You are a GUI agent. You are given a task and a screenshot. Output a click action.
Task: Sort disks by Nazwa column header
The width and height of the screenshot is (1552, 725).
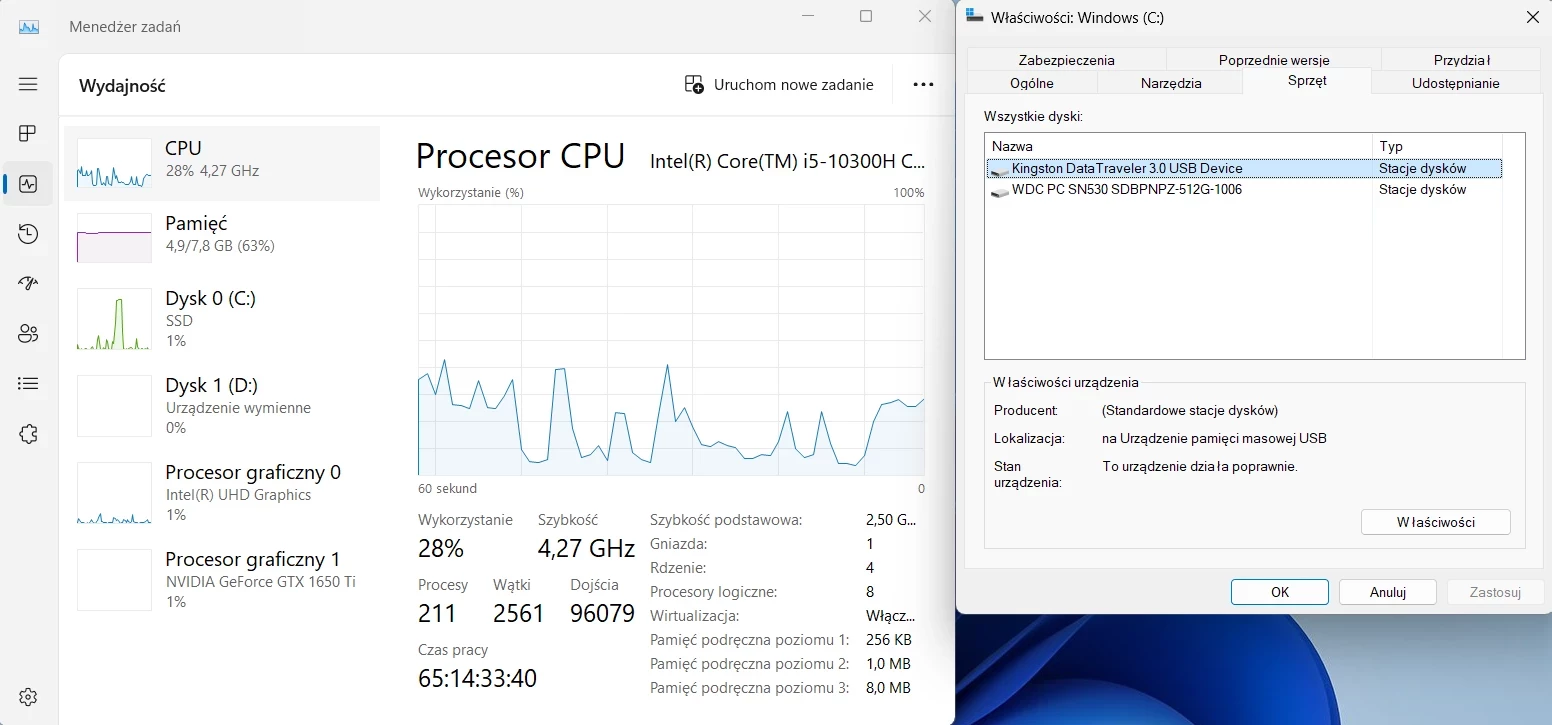(1179, 146)
